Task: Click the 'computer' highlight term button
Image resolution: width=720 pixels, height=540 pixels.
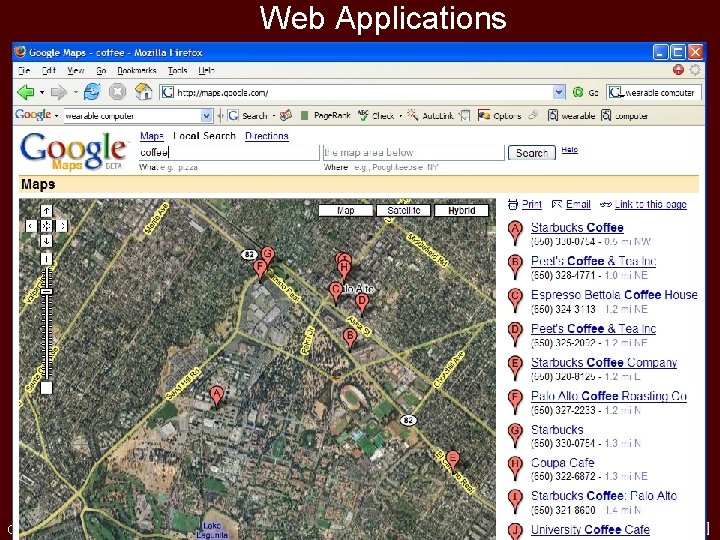Action: click(624, 116)
